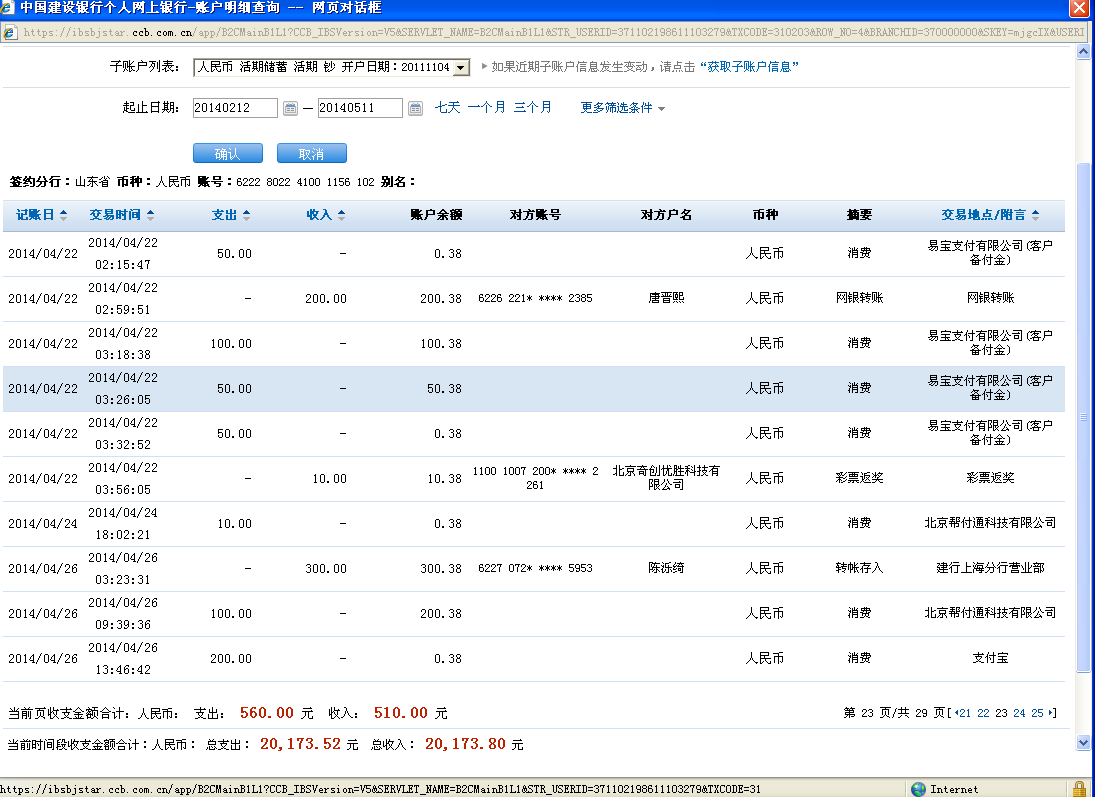Viewport: 1095px width, 797px height.
Task: Open the start date calendar picker
Action: (290, 108)
